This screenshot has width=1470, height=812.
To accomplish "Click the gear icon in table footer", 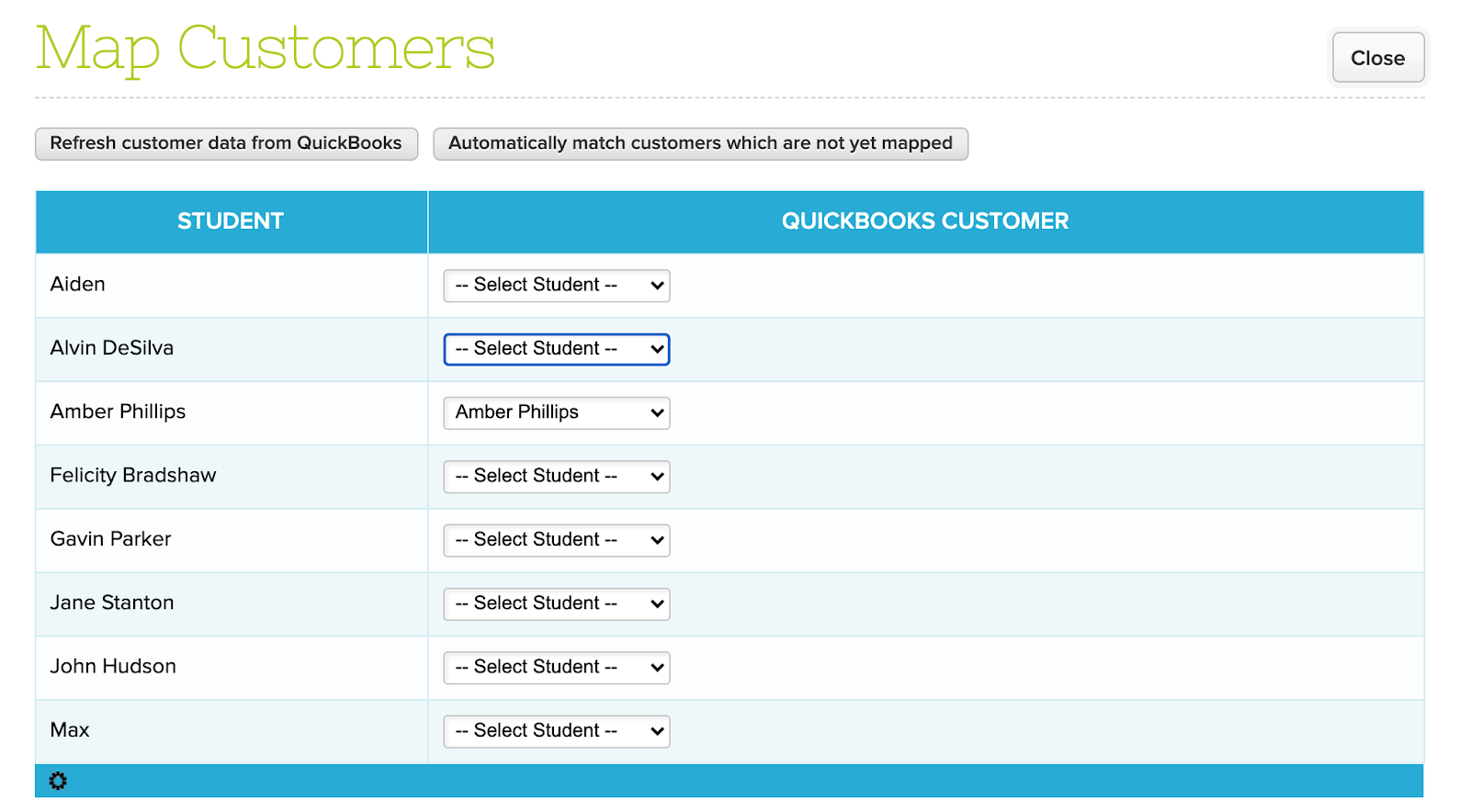I will click(x=58, y=781).
